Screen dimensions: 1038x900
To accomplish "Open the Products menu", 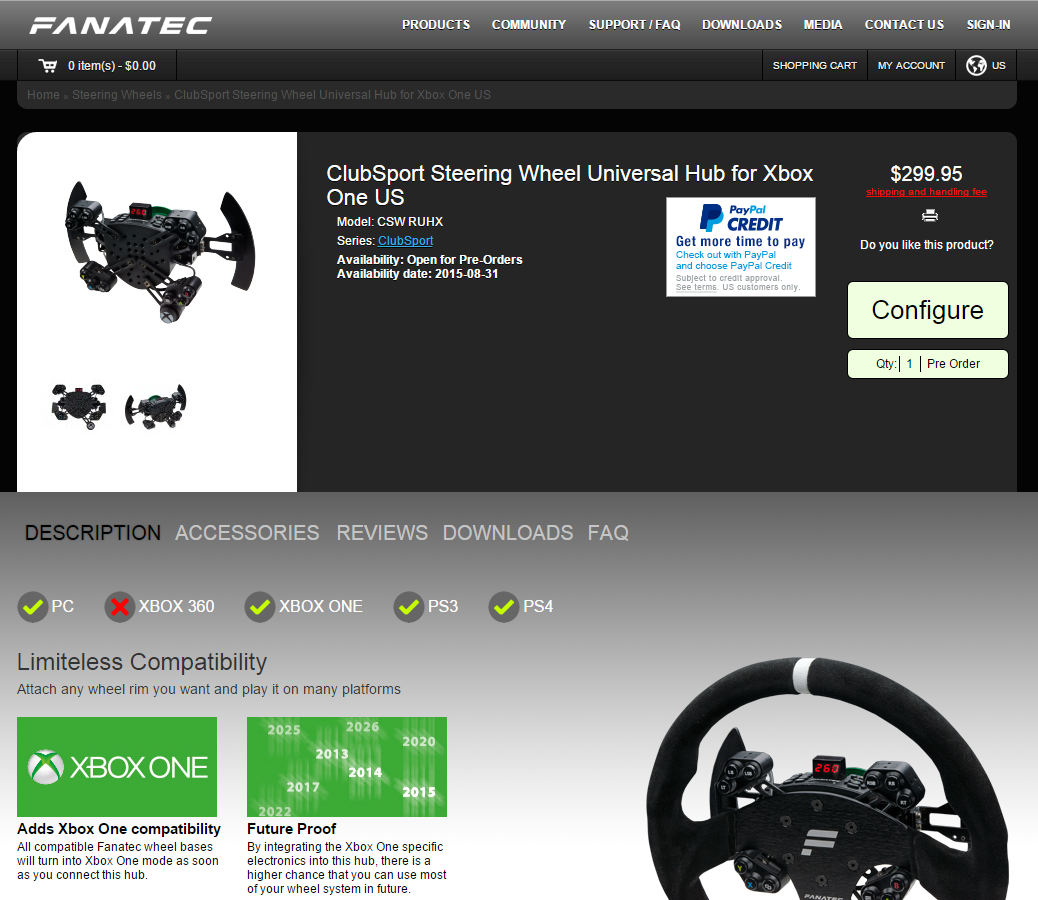I will pyautogui.click(x=436, y=25).
